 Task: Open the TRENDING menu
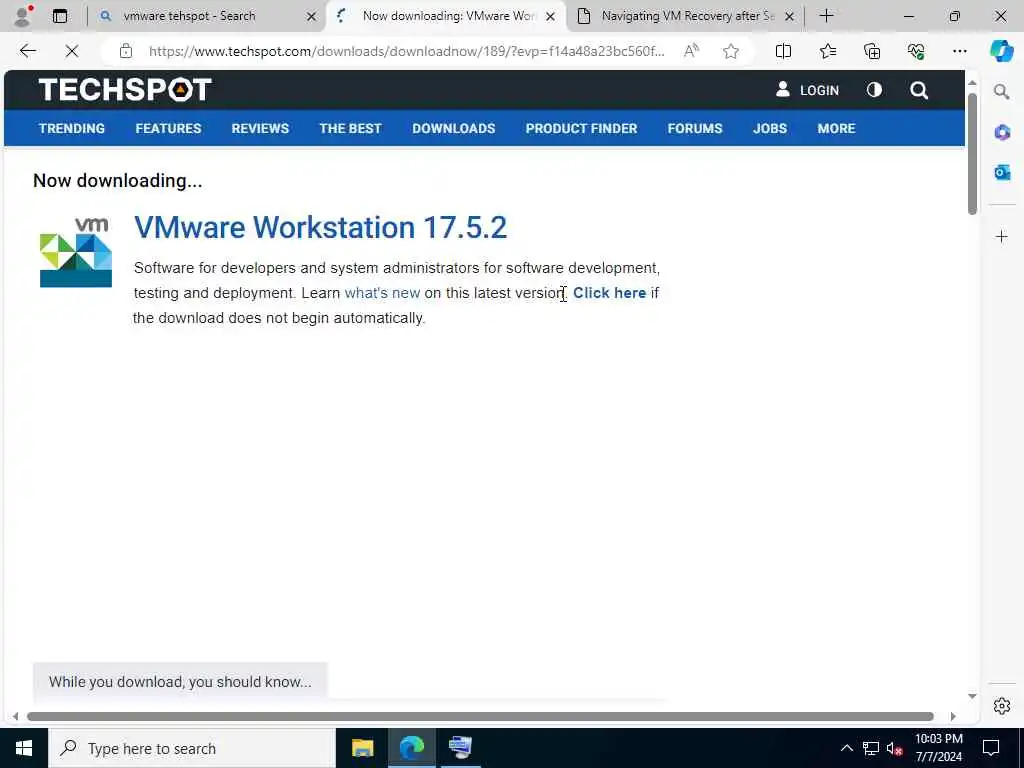click(72, 128)
